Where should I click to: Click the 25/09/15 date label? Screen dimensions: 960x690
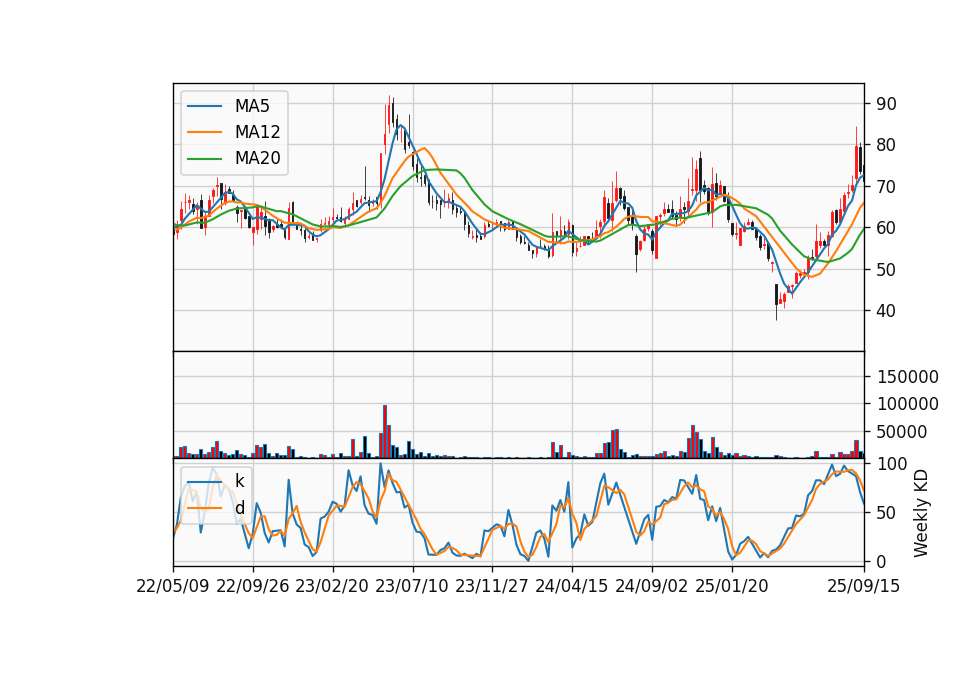[864, 586]
